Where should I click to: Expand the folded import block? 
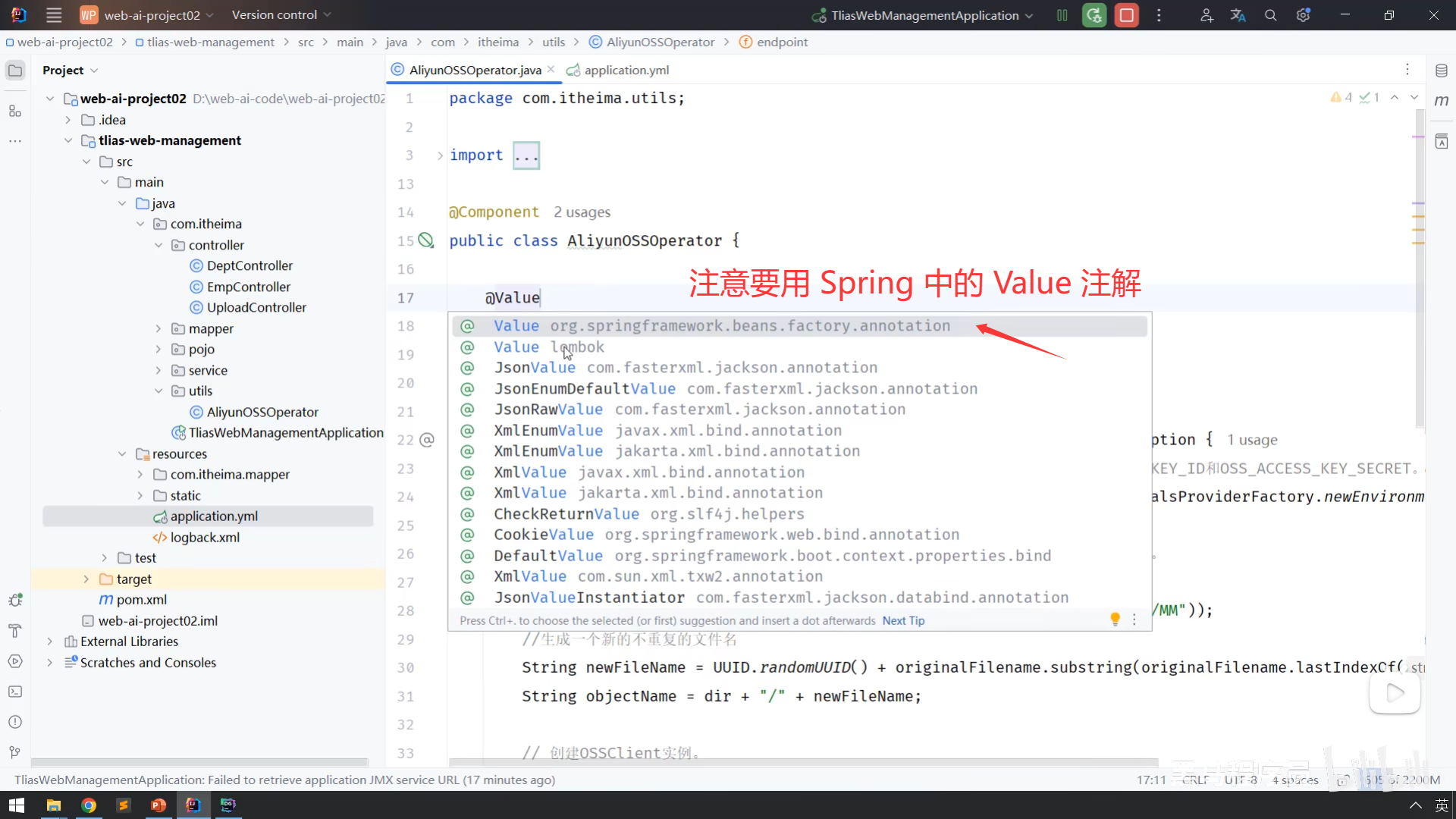[x=440, y=155]
